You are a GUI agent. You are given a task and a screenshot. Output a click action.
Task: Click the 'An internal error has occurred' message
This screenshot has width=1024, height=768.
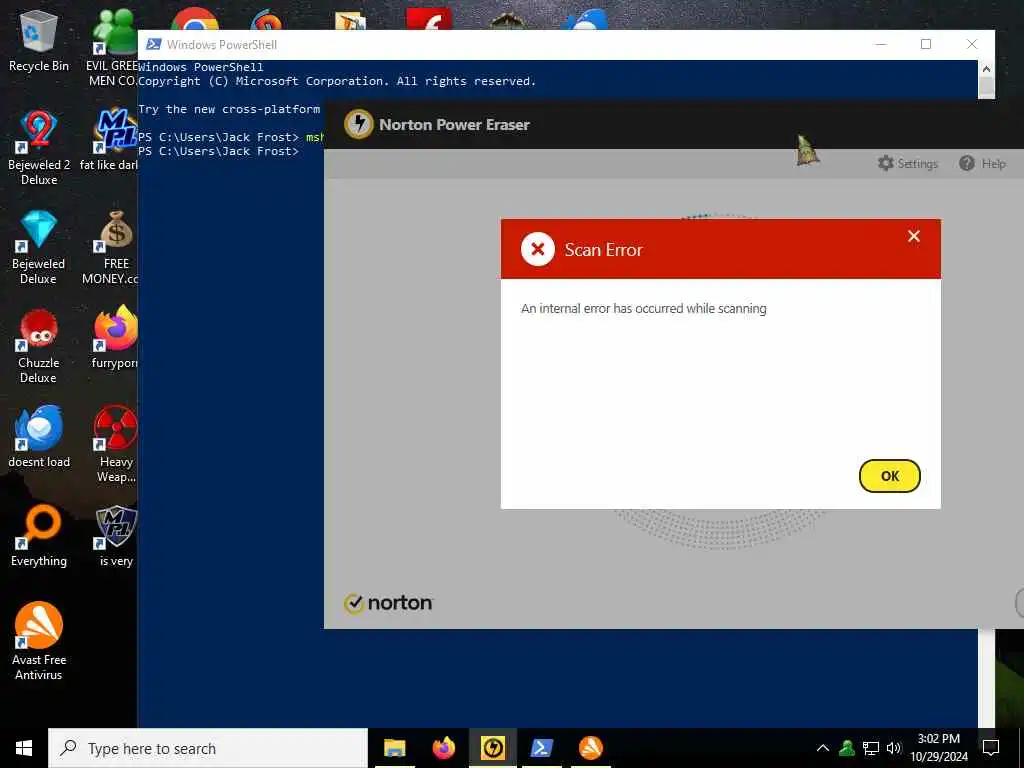pos(643,308)
